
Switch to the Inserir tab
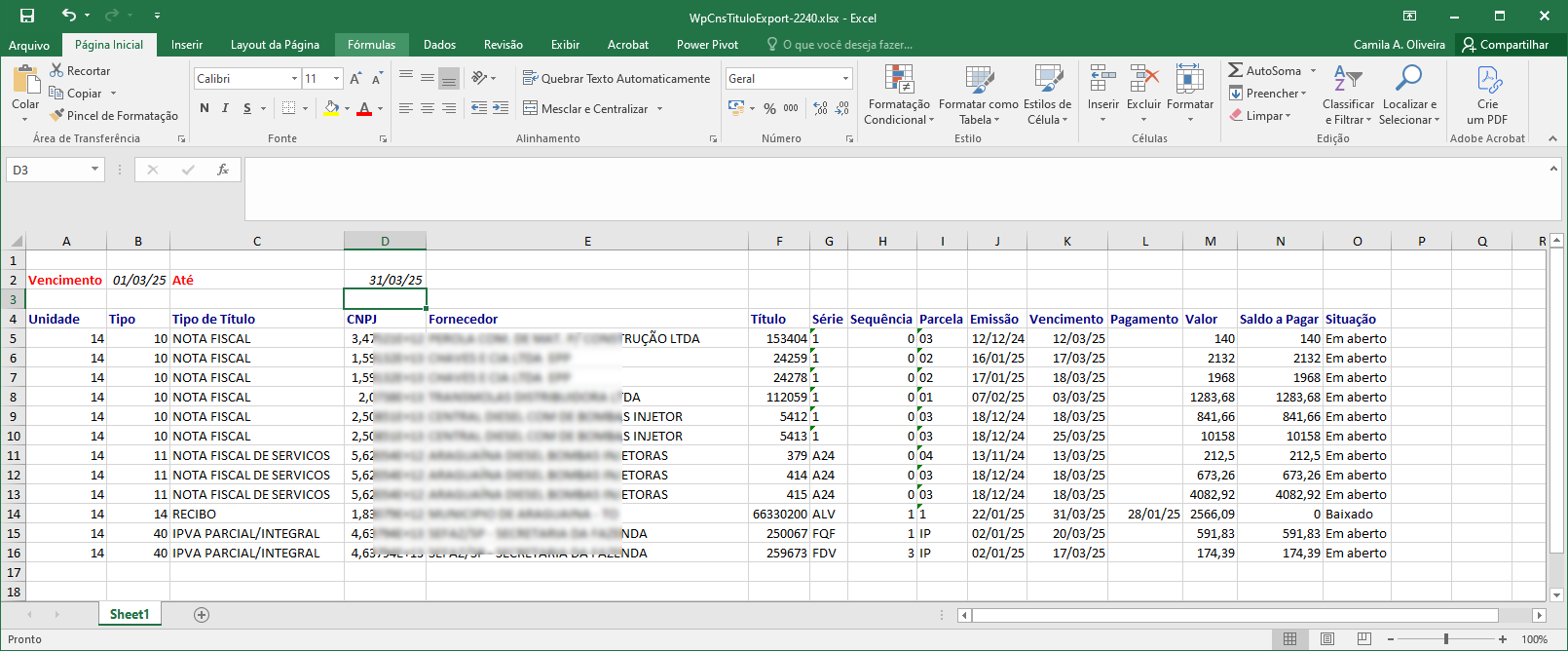pos(187,45)
